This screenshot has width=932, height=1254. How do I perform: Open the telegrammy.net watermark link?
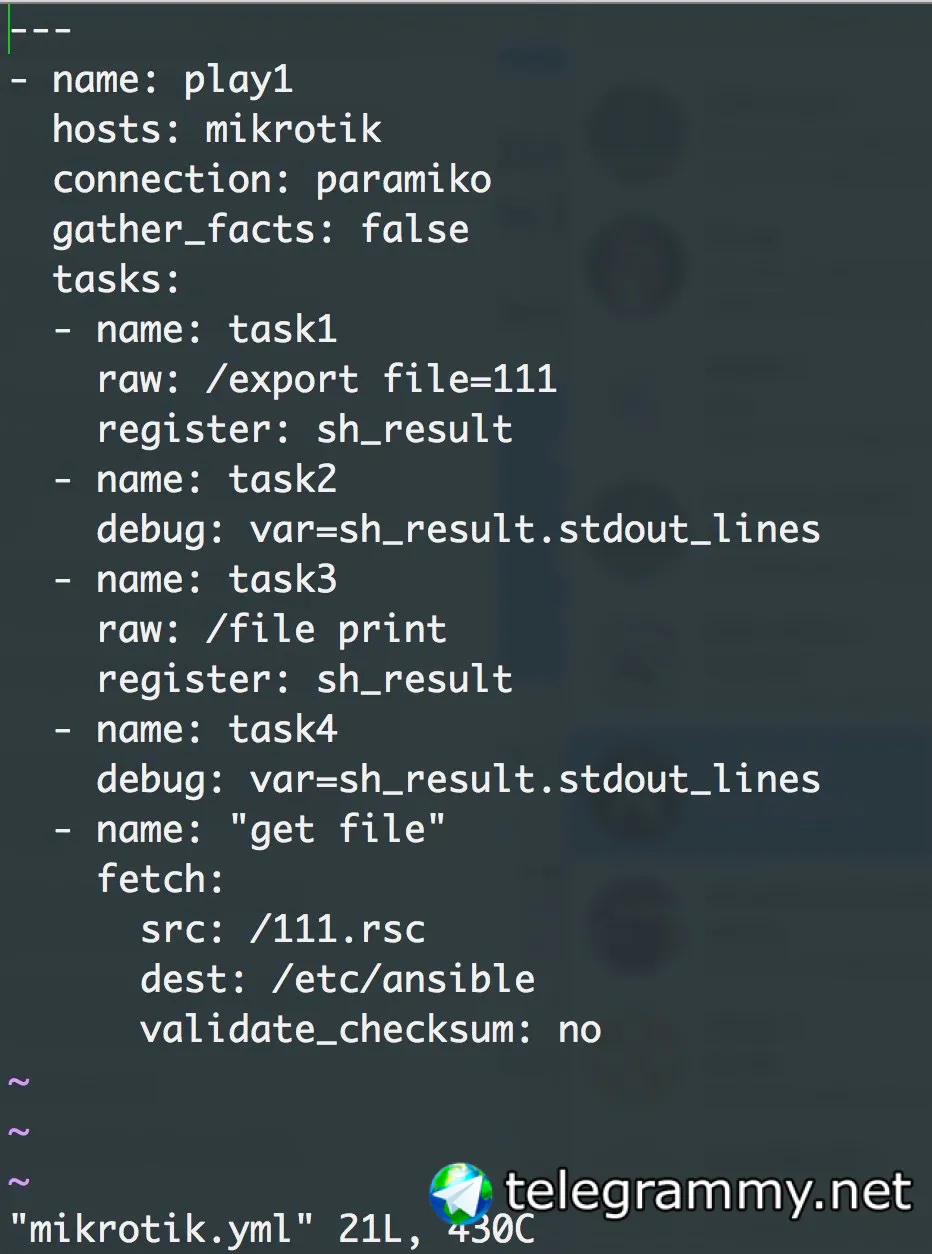(x=708, y=1192)
